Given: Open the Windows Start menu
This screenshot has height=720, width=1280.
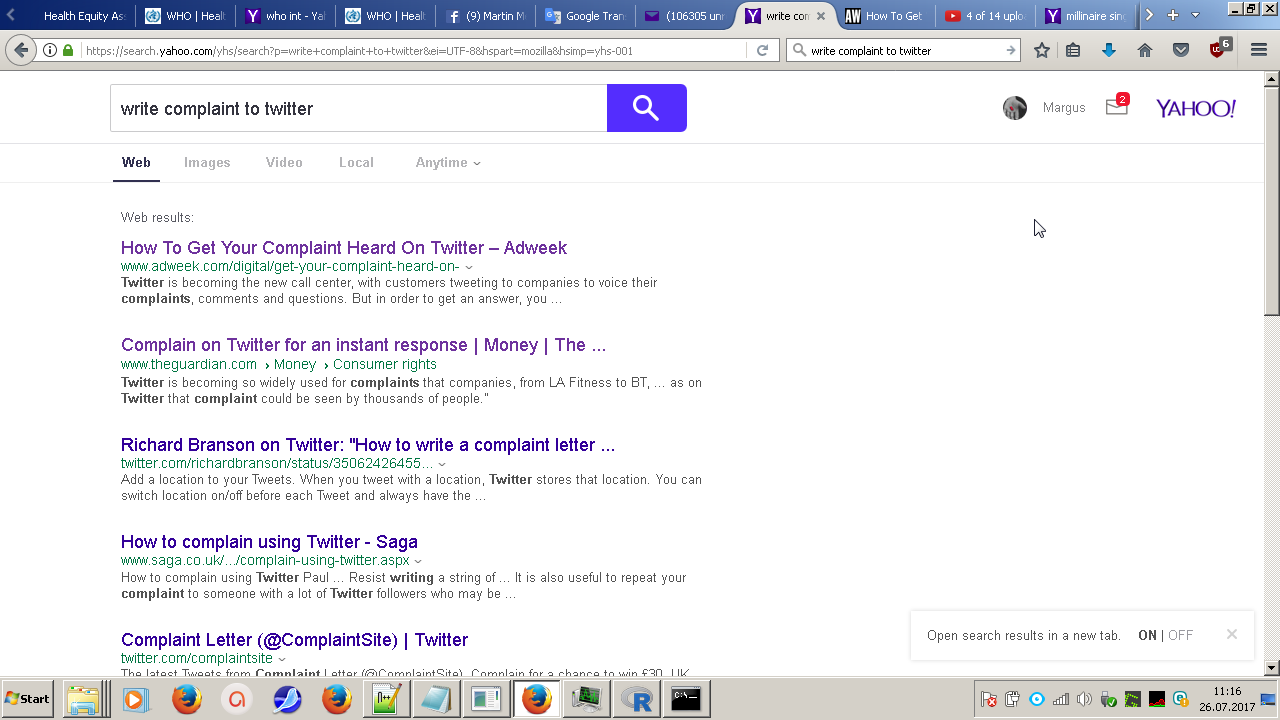Looking at the screenshot, I should (x=27, y=699).
